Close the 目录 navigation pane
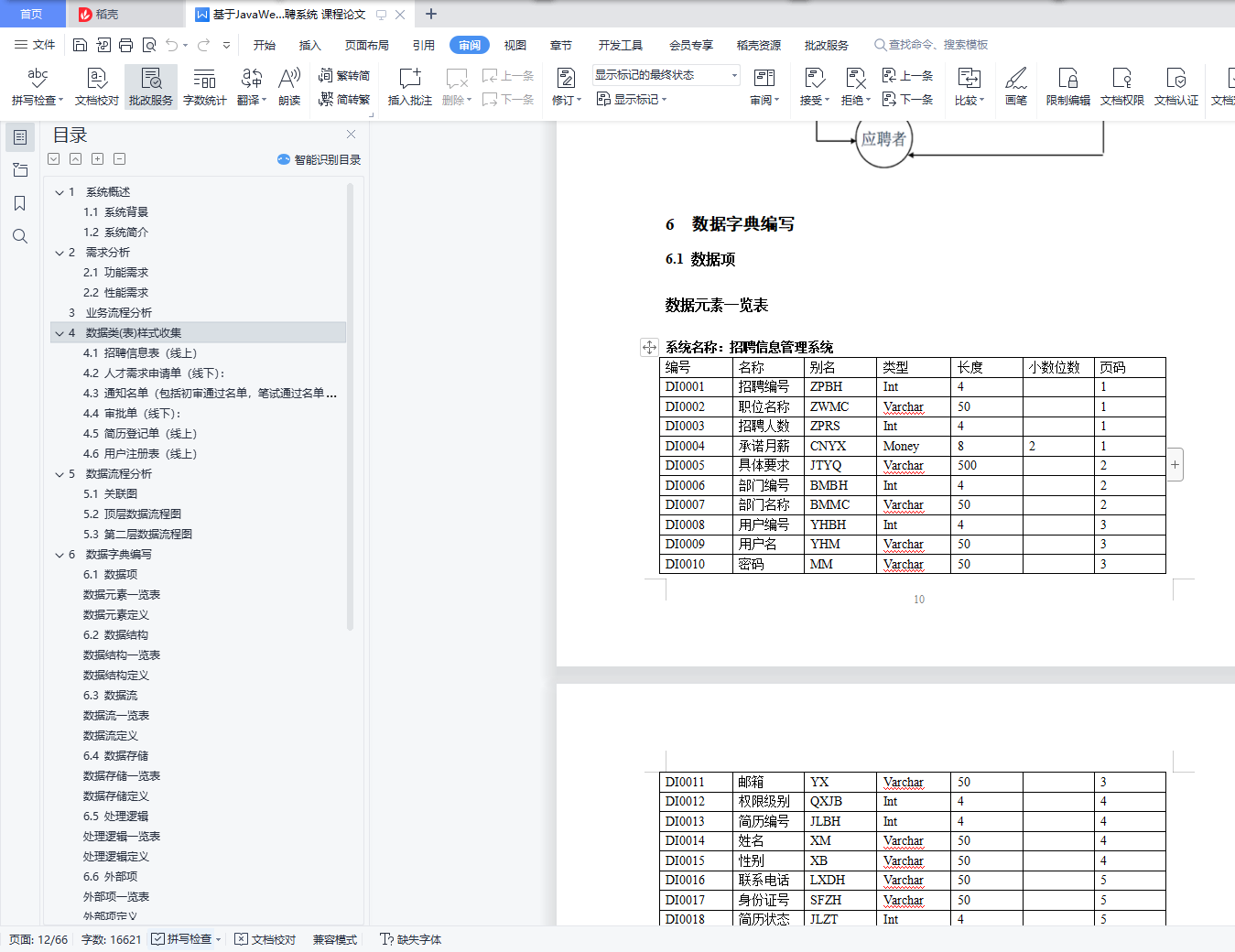The height and width of the screenshot is (952, 1235). pos(351,134)
